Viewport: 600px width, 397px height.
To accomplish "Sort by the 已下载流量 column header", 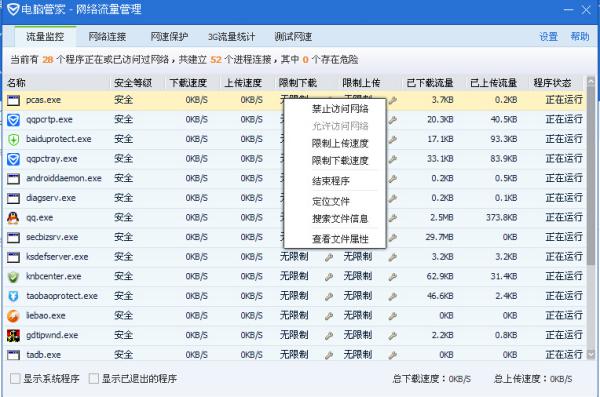I will tap(430, 83).
